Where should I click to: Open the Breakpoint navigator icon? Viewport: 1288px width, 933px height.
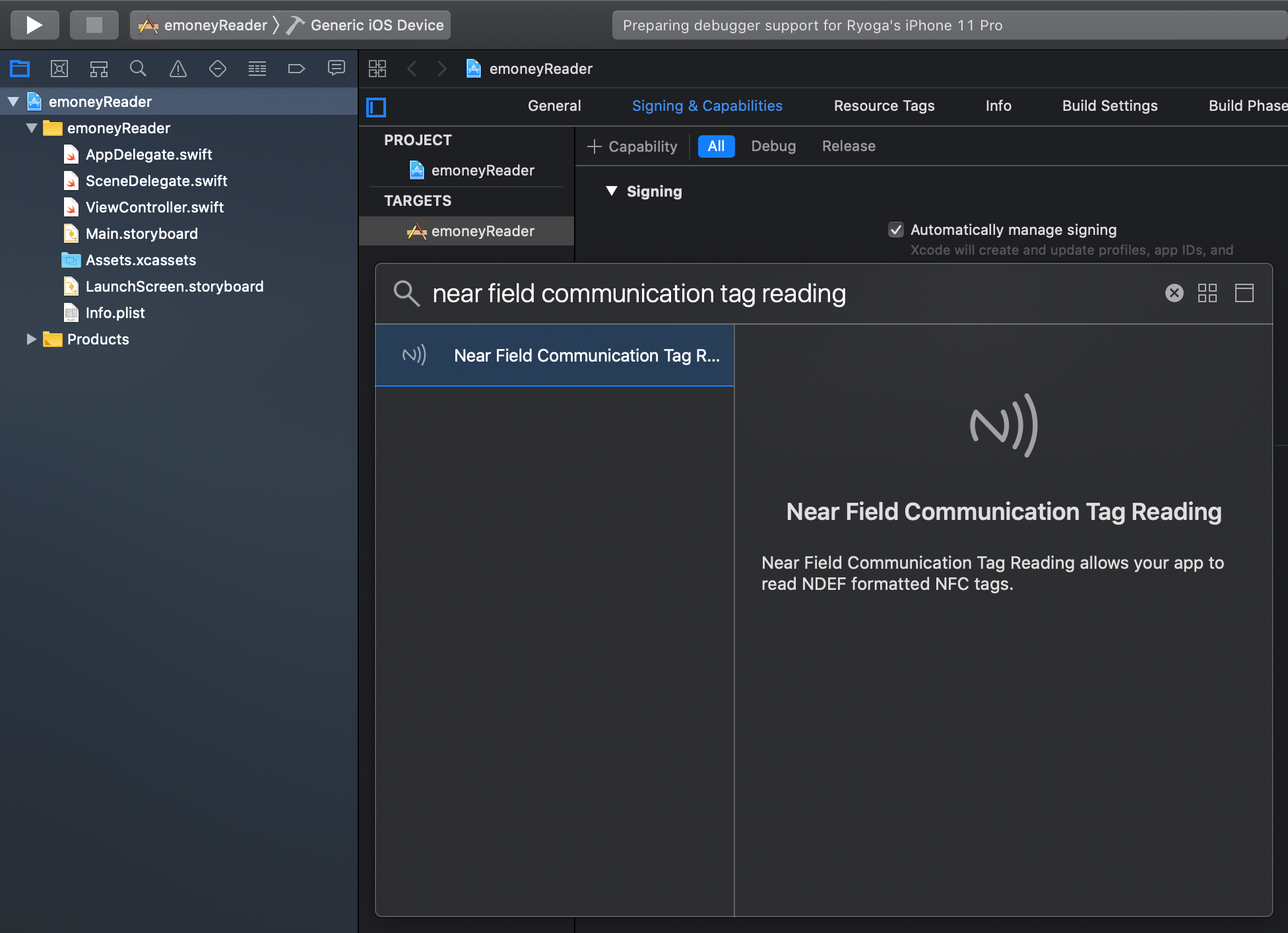point(296,69)
